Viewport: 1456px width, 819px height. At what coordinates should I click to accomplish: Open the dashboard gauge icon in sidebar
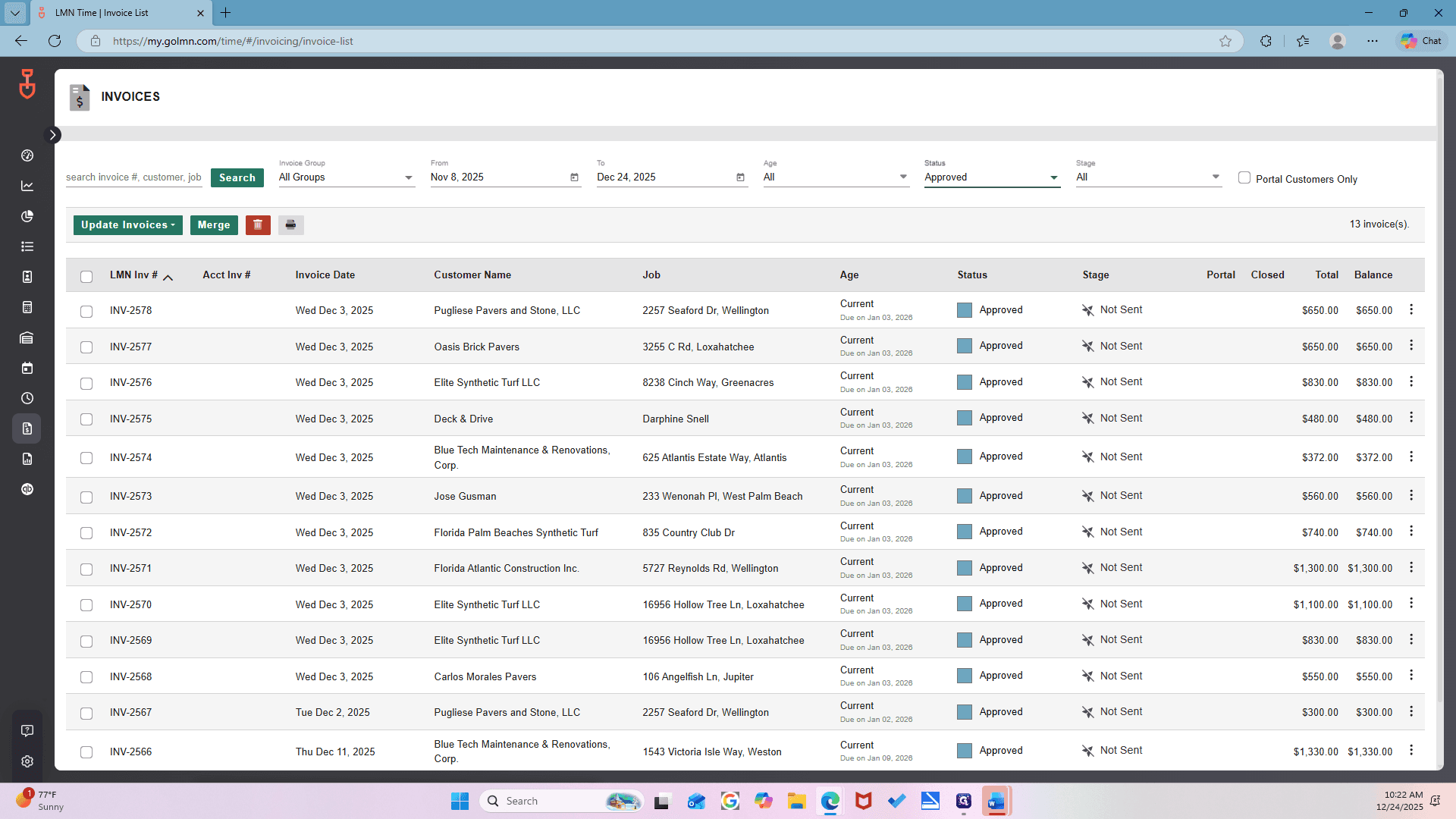[x=27, y=155]
